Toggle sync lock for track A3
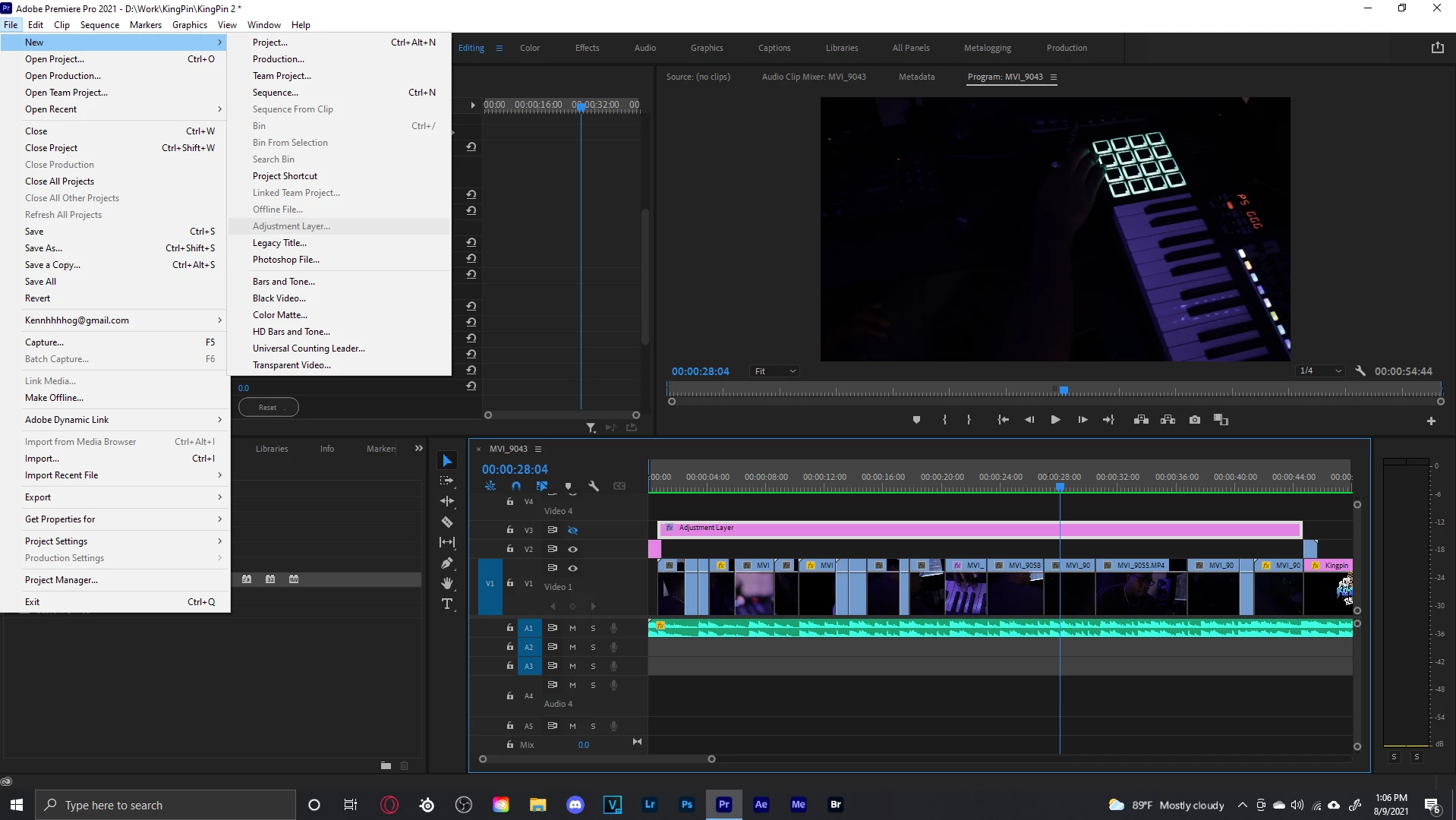The height and width of the screenshot is (820, 1456). (x=553, y=666)
